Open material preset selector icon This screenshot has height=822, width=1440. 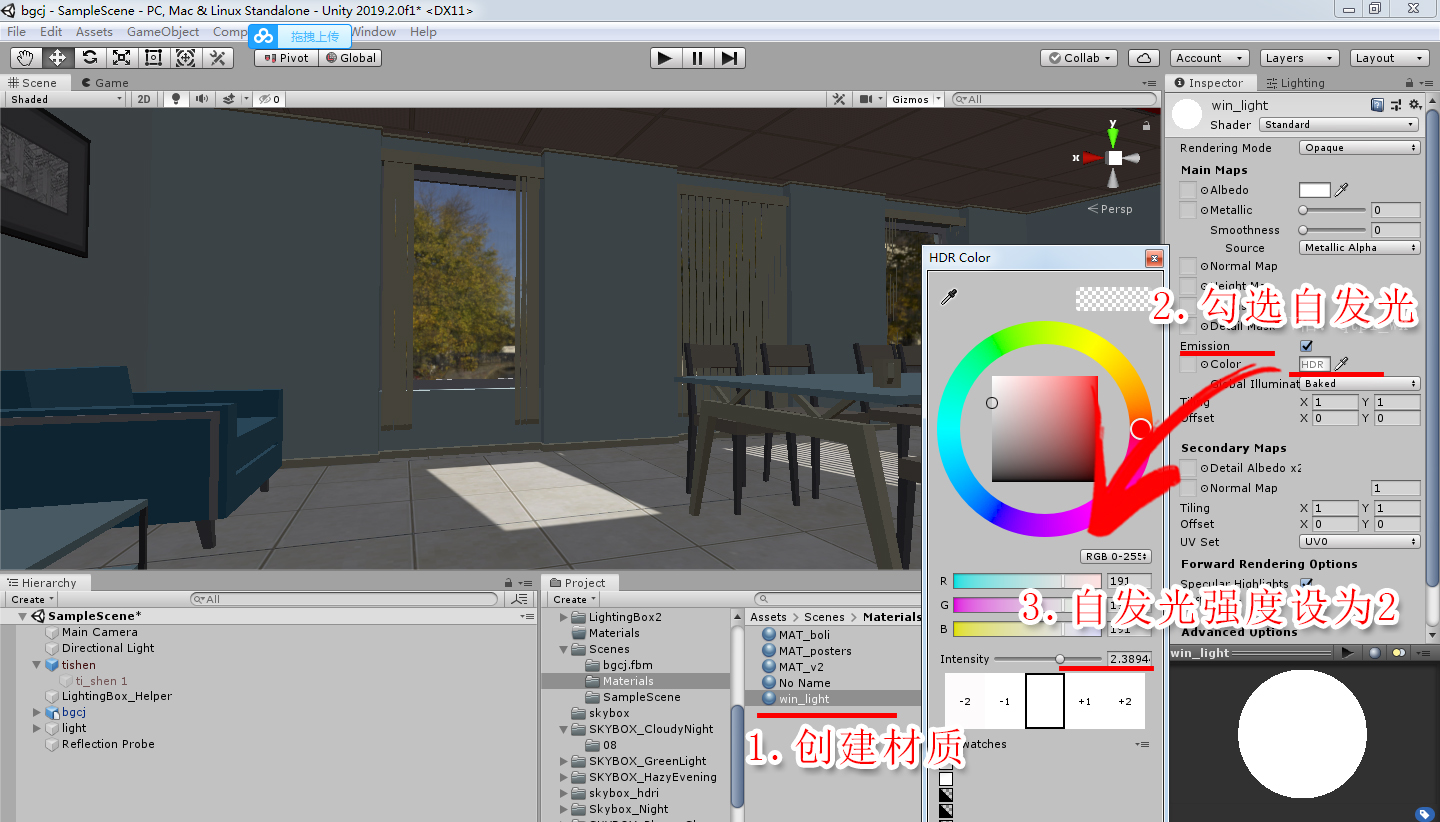click(x=1397, y=105)
